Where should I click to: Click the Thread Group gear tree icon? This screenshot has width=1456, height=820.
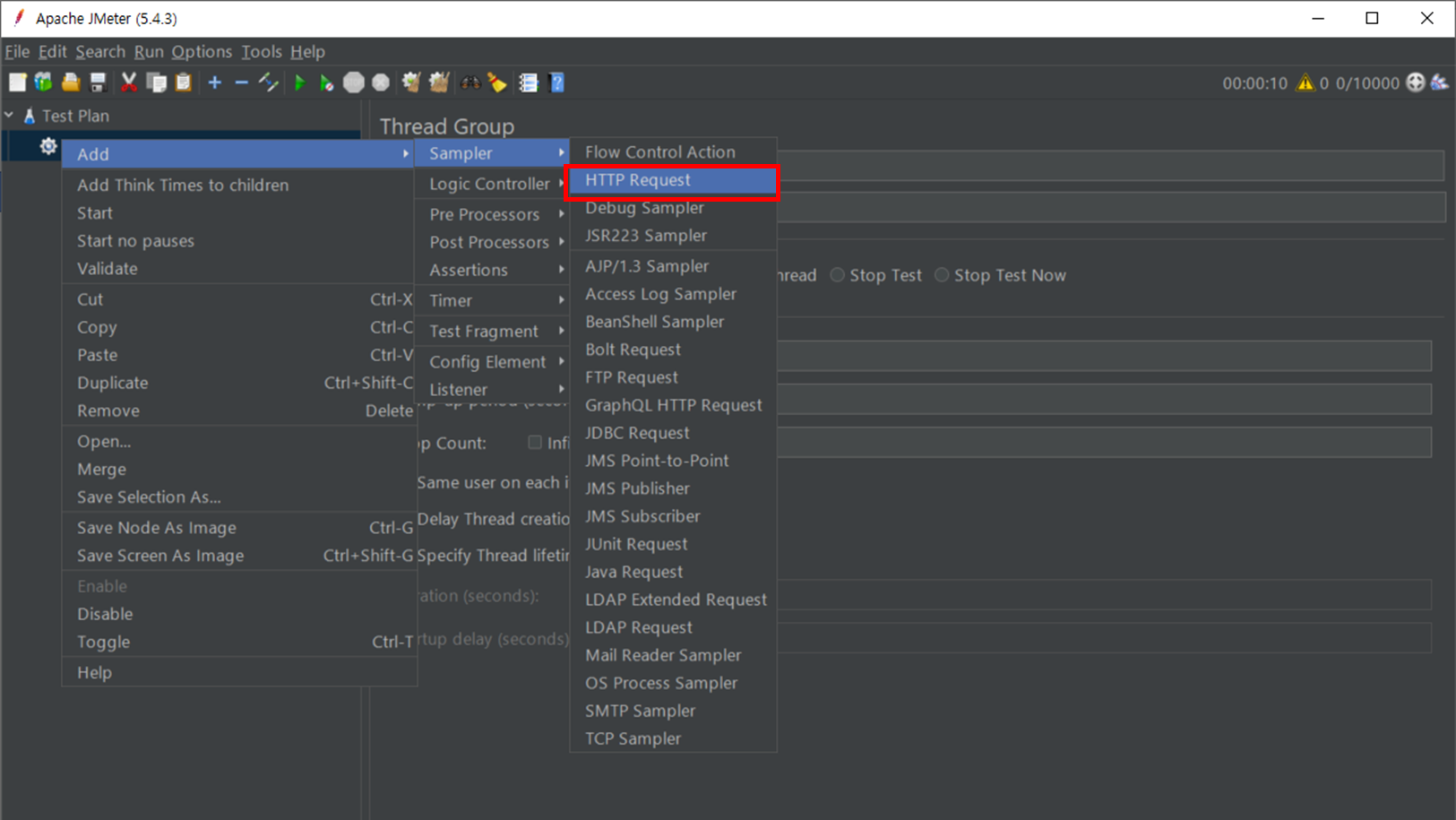48,146
